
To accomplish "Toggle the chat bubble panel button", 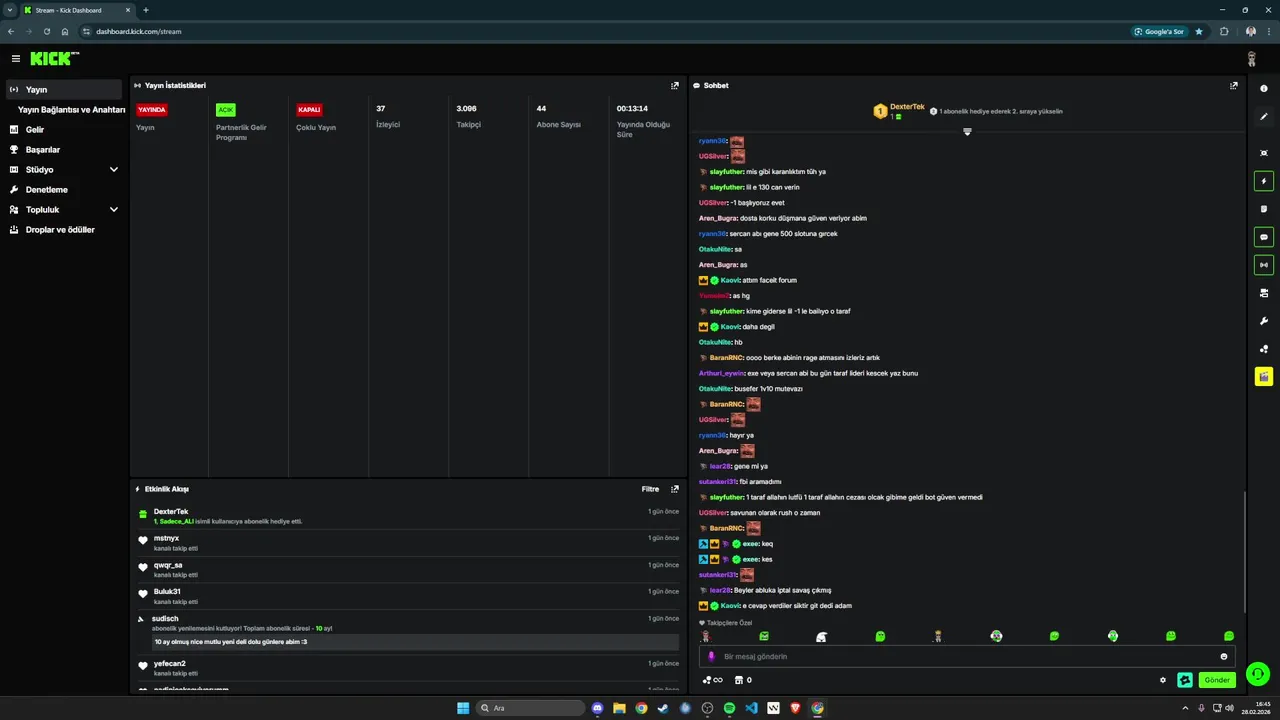I will tap(1264, 238).
